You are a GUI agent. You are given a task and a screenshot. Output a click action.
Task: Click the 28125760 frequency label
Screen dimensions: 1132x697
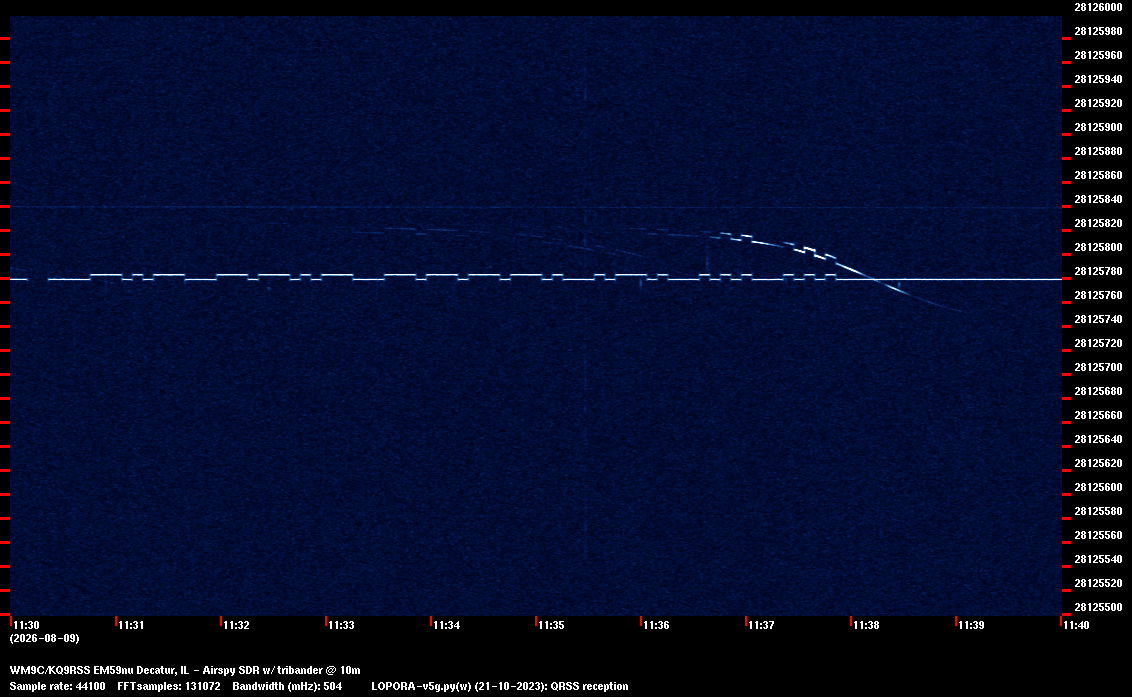[1098, 295]
